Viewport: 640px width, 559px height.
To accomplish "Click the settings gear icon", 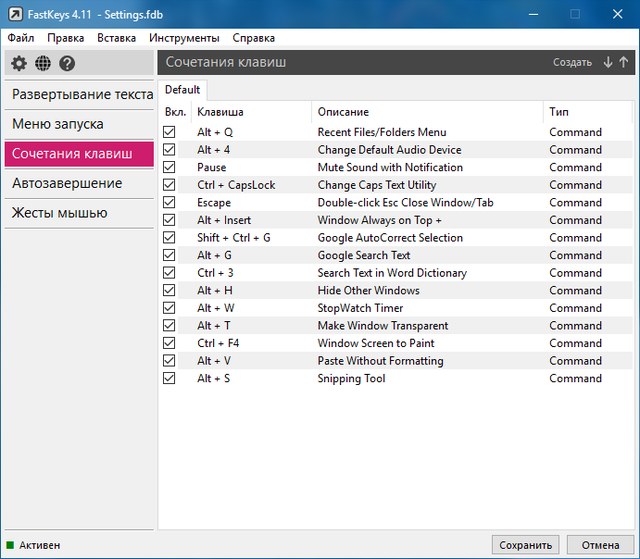I will tap(19, 63).
